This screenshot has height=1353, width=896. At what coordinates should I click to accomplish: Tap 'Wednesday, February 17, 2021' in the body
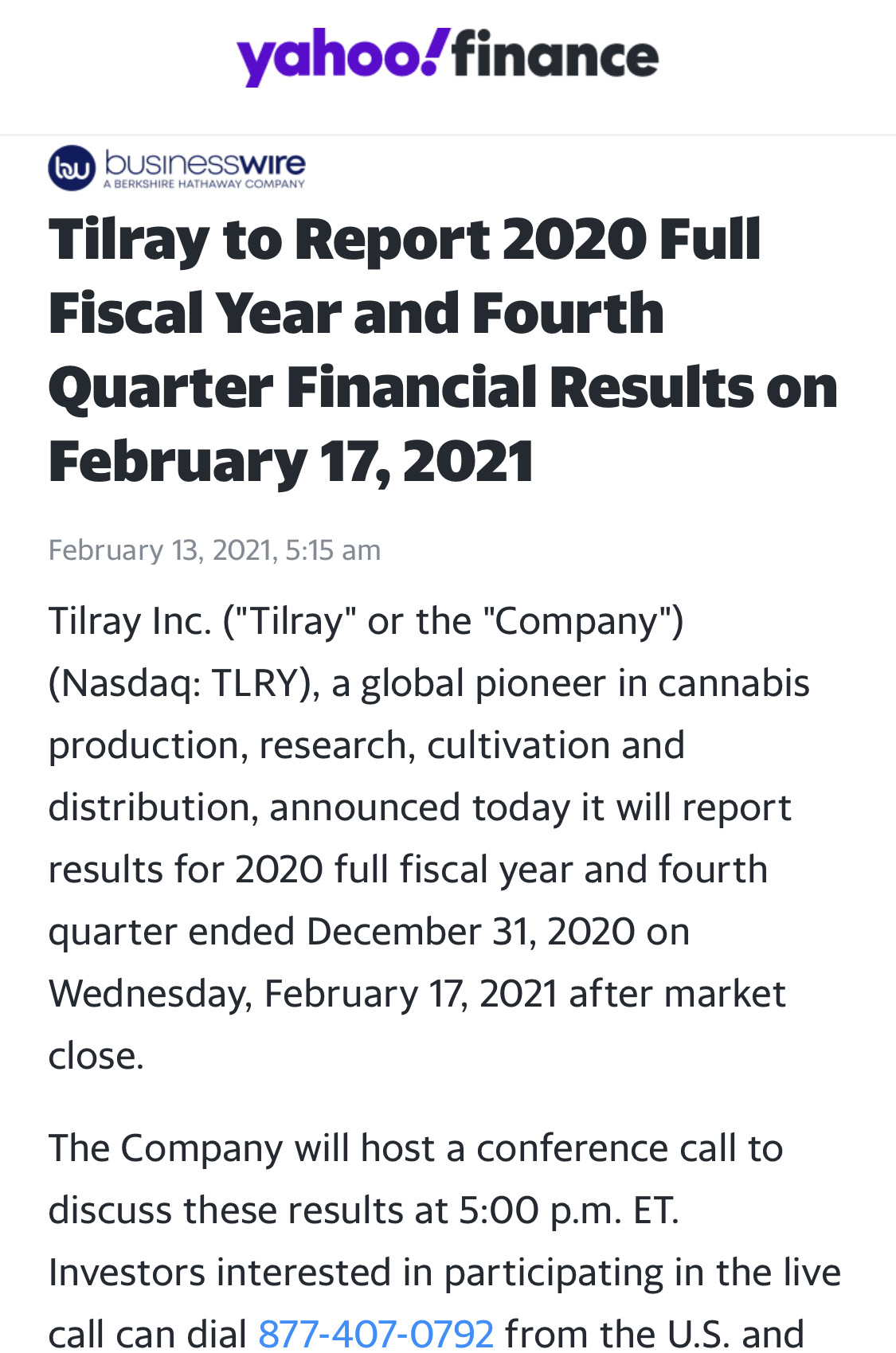pyautogui.click(x=303, y=994)
